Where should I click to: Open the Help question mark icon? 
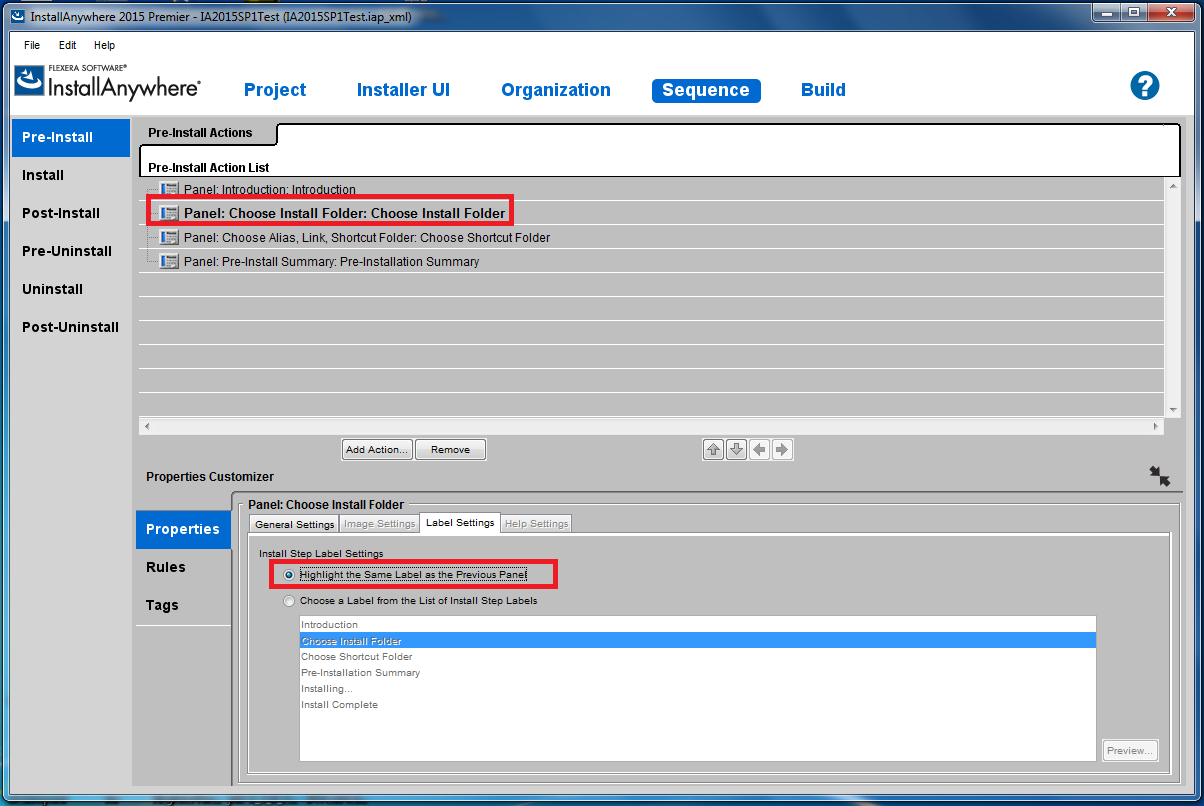(x=1144, y=86)
